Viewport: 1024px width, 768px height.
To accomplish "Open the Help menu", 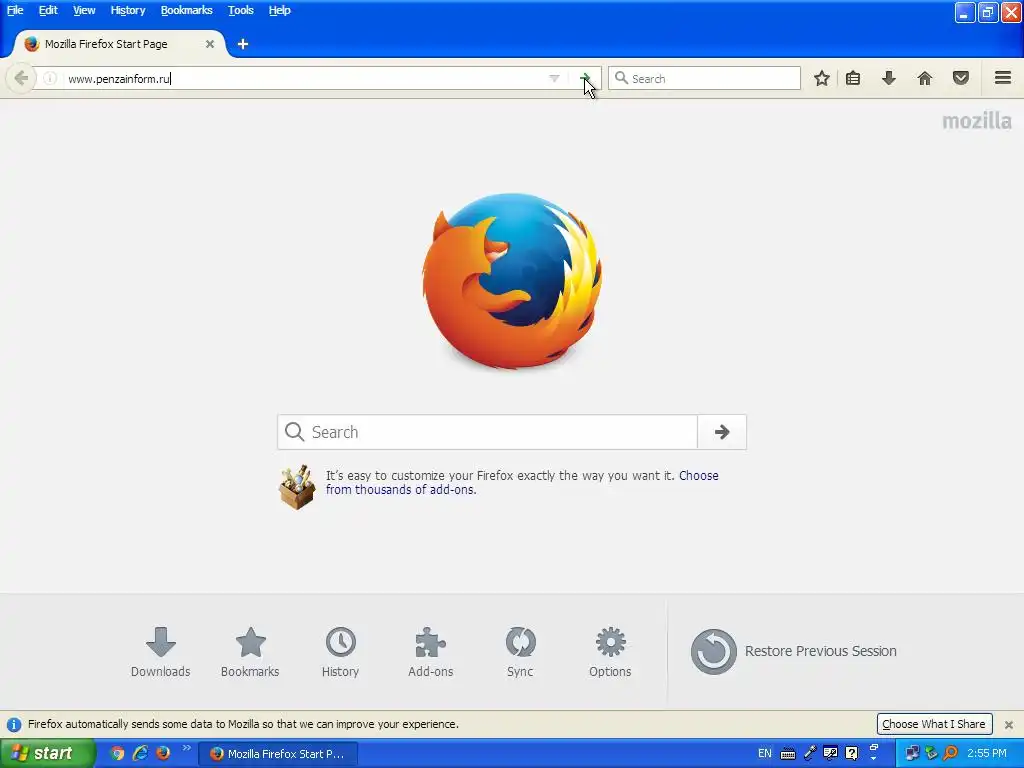I will 280,10.
